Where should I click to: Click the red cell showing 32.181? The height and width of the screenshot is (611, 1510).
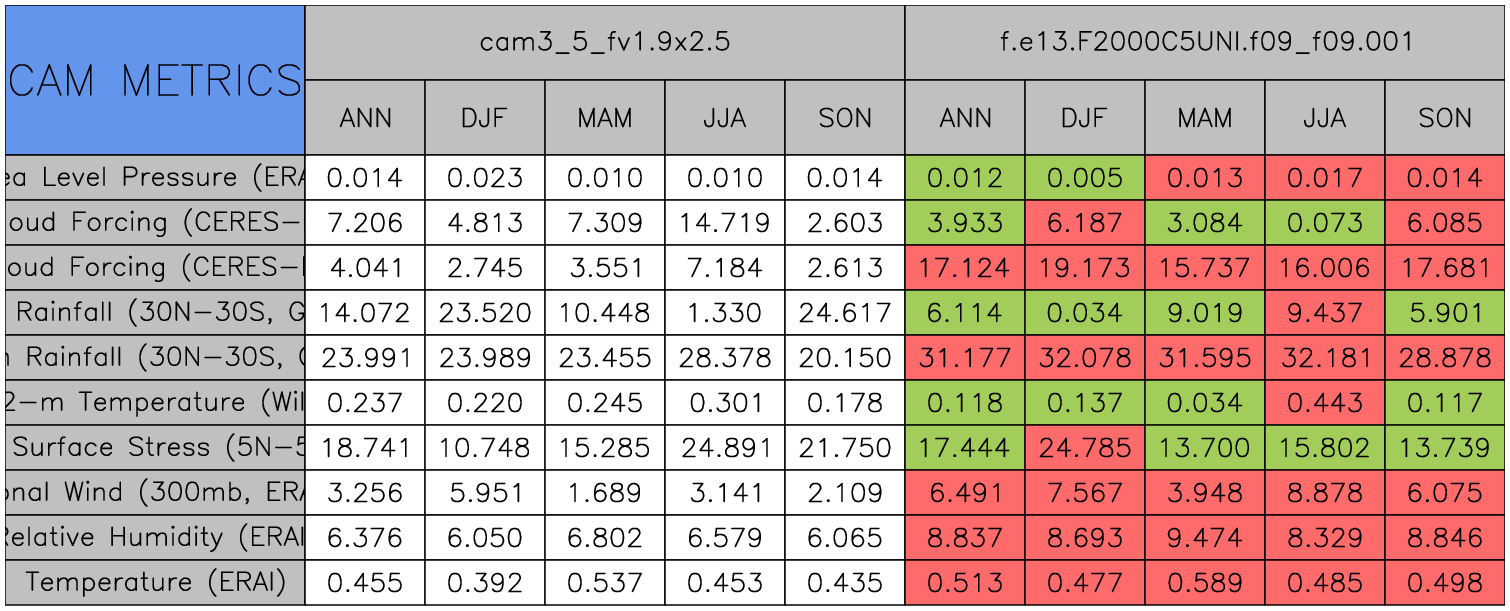pos(1324,358)
